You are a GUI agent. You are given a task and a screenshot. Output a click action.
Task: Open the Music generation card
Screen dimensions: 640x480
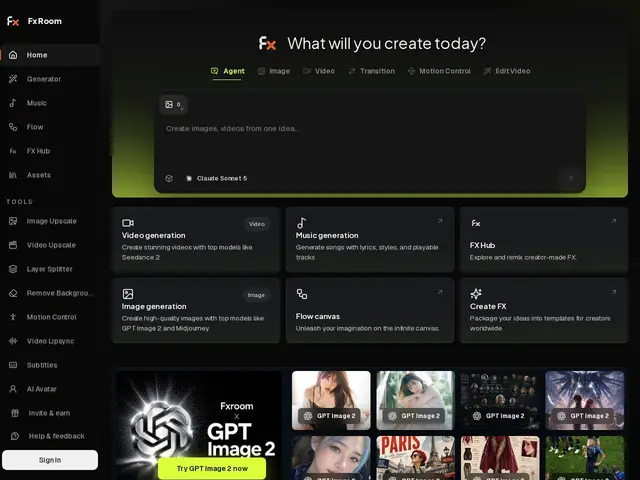(370, 240)
